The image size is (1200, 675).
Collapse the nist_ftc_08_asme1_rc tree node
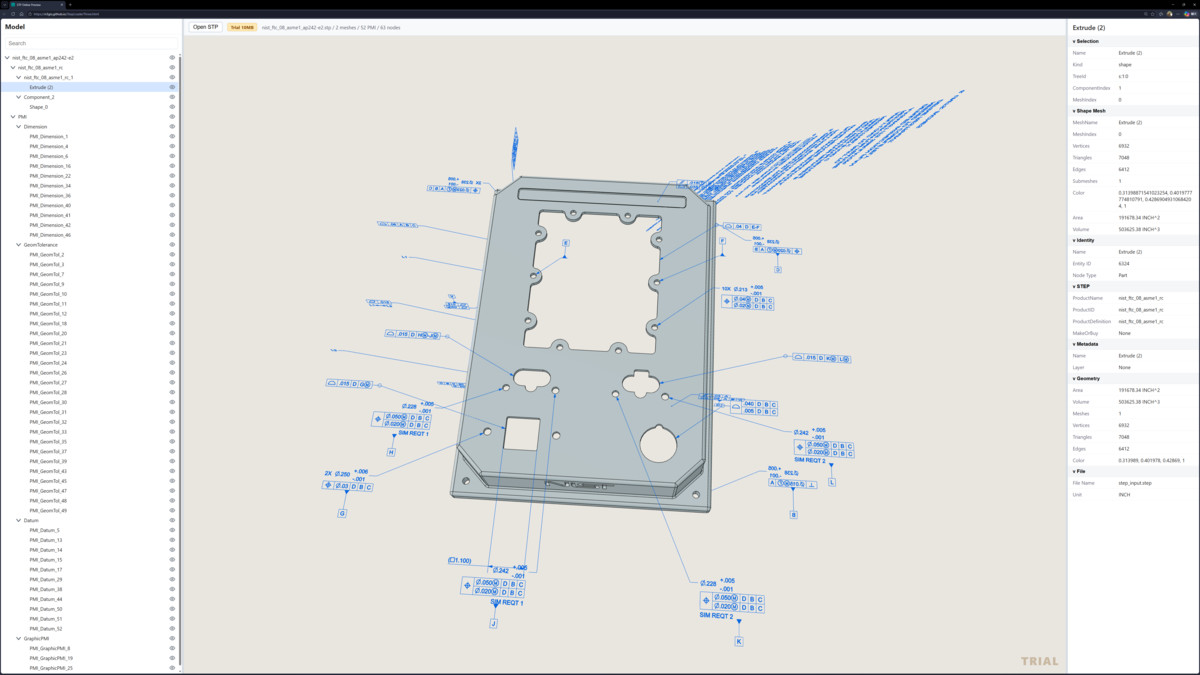pos(13,68)
